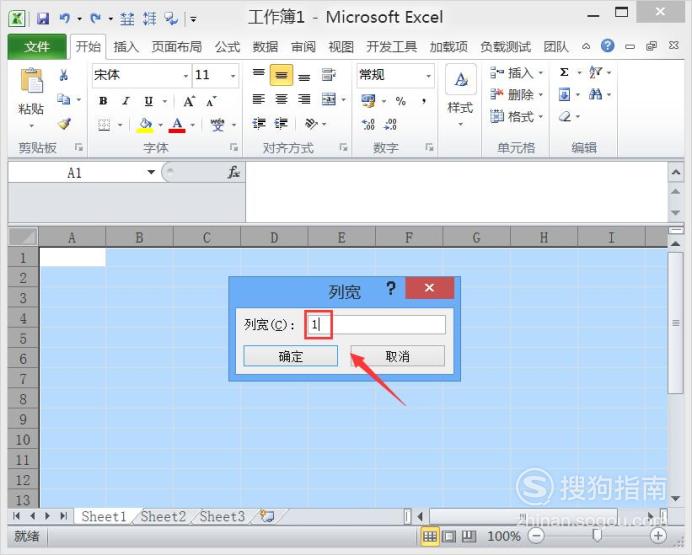The image size is (692, 555).
Task: Switch to the 页面布局 tab
Action: [177, 46]
